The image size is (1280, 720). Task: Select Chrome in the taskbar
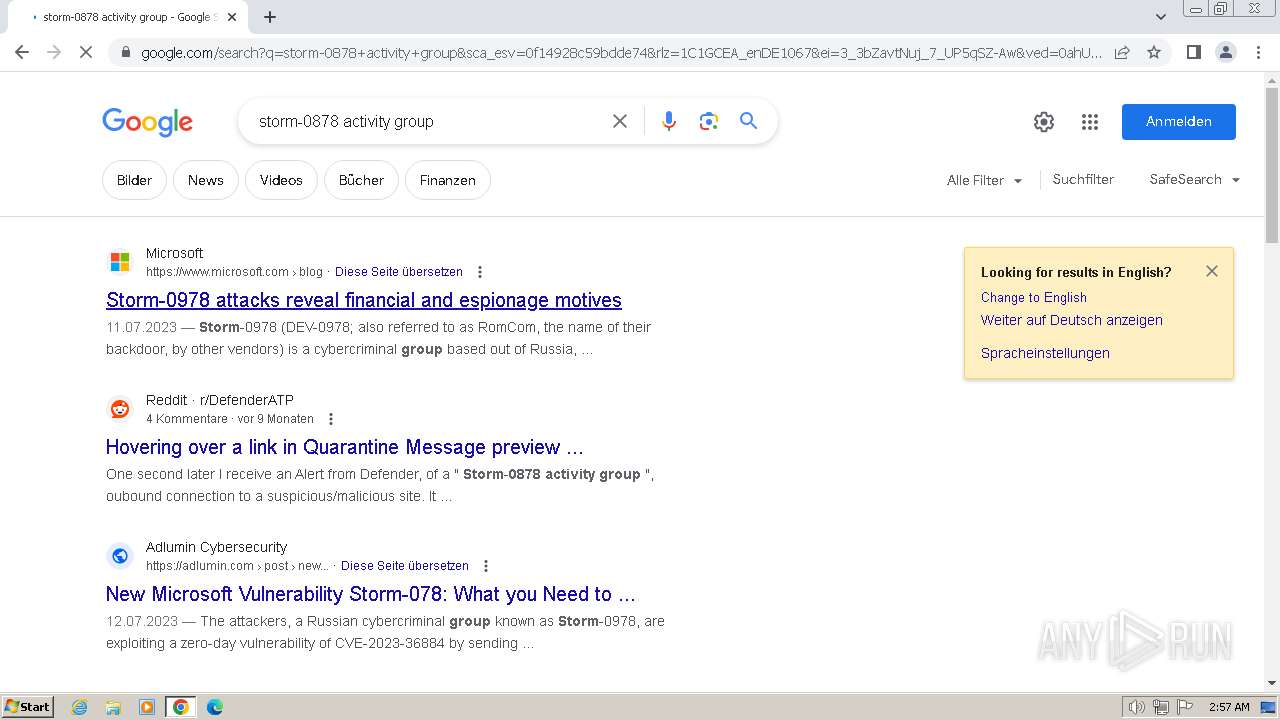pos(181,707)
